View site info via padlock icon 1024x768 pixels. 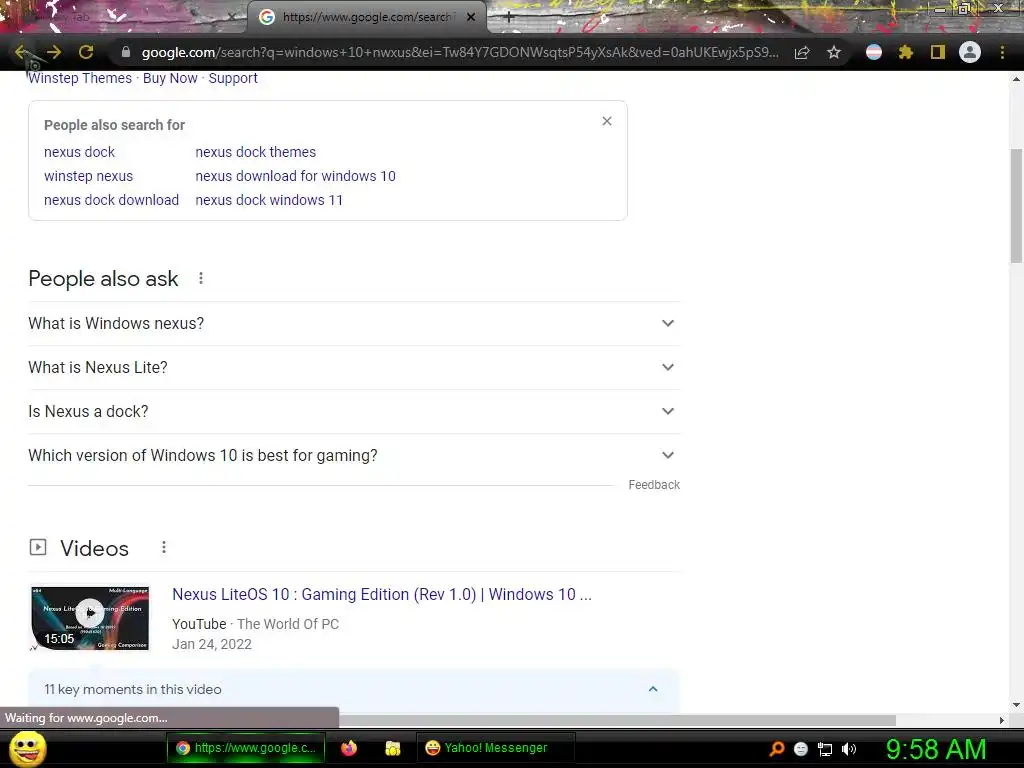[126, 52]
